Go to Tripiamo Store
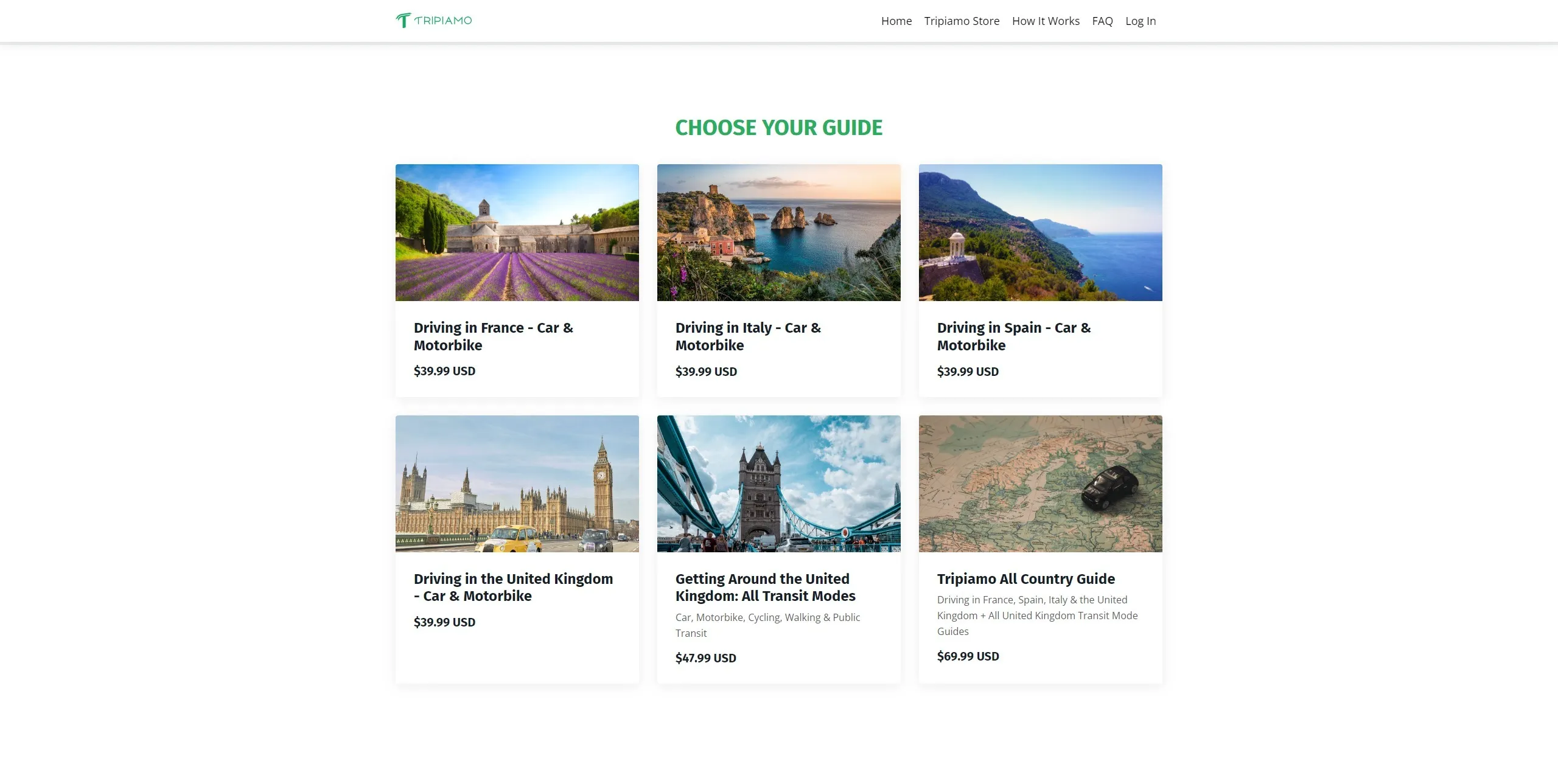Screen dimensions: 1558x784 click(x=962, y=21)
